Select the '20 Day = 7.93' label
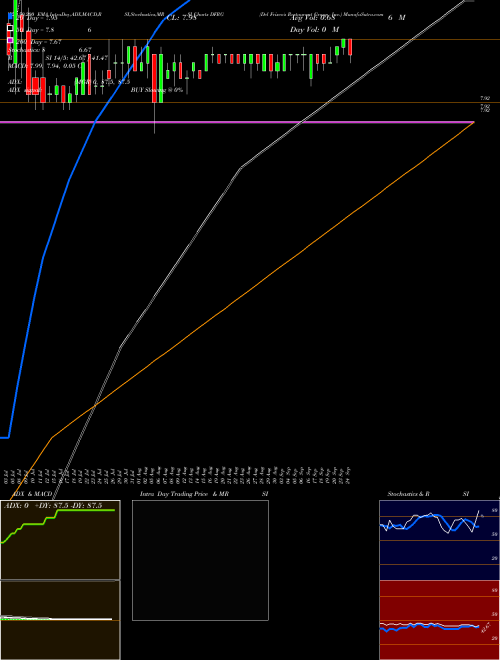This screenshot has height=660, width=500. 35,18
